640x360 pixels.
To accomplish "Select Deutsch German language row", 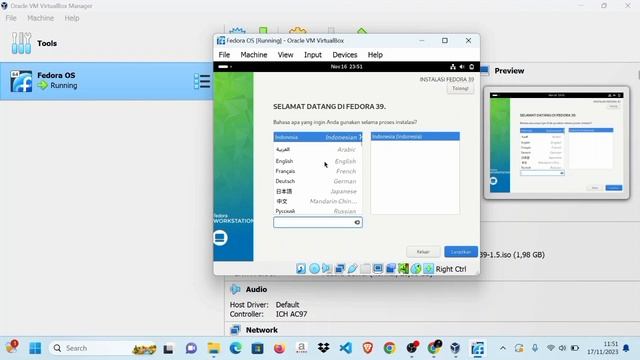I will click(x=318, y=181).
